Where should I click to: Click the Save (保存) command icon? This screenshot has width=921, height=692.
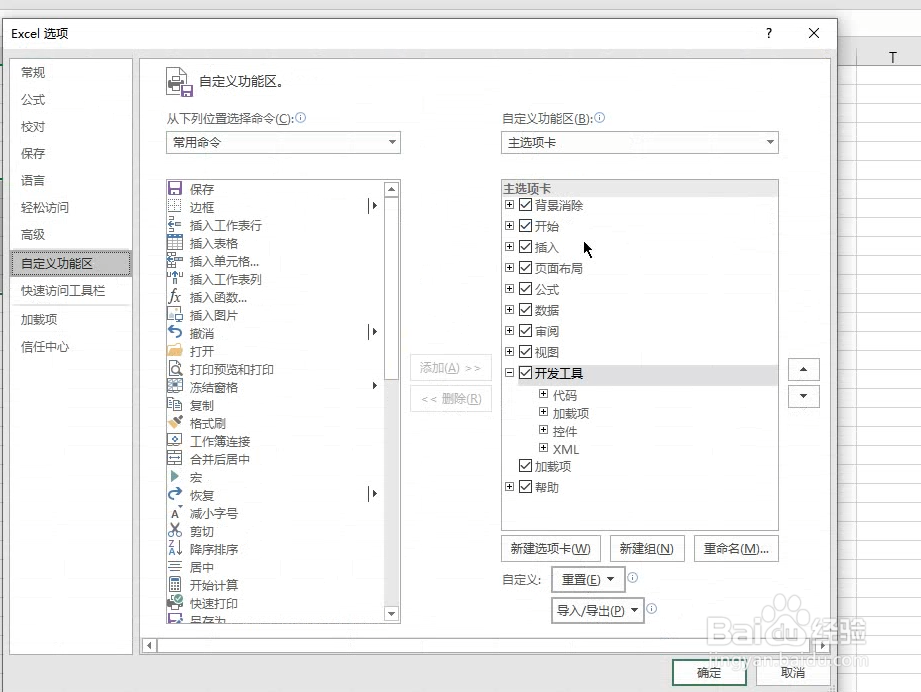pos(175,189)
